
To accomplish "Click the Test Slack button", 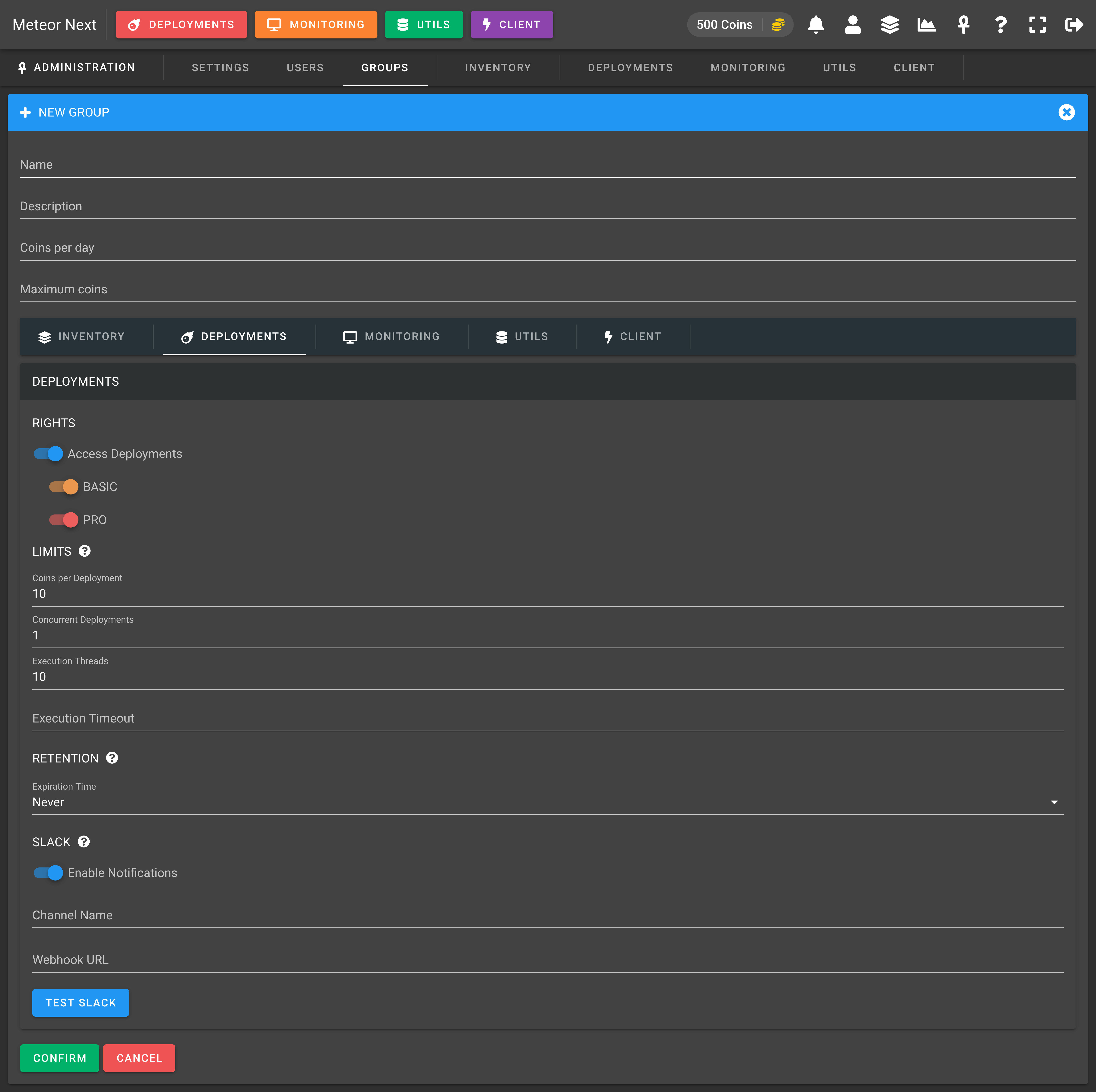I will point(81,1003).
